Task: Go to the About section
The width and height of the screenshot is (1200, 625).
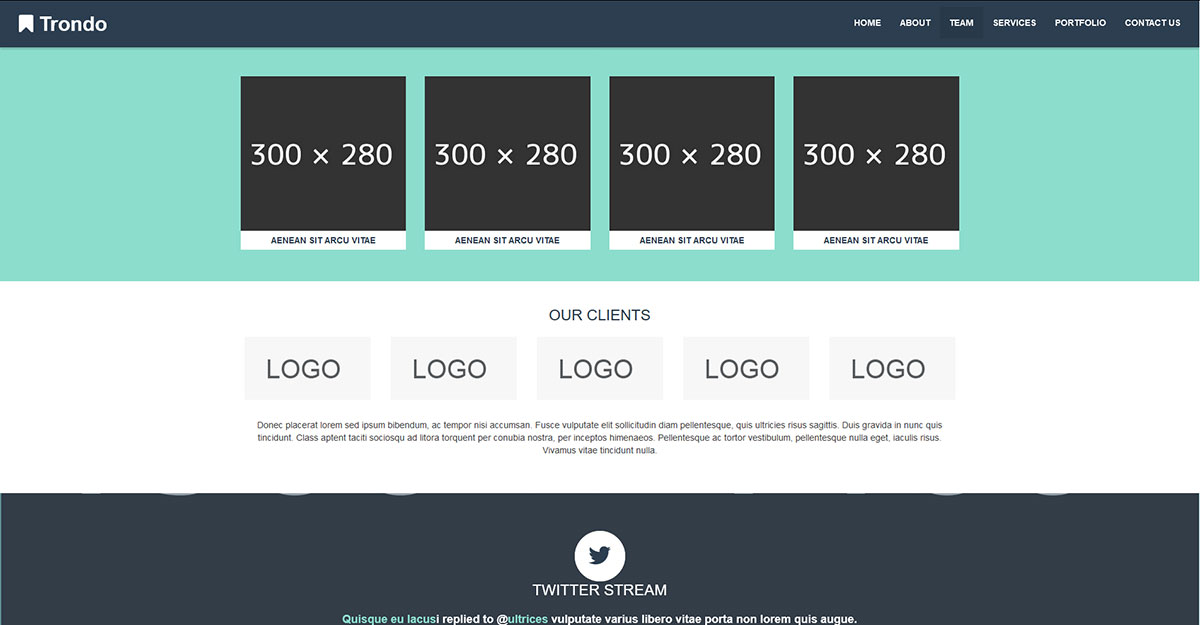Action: tap(915, 23)
